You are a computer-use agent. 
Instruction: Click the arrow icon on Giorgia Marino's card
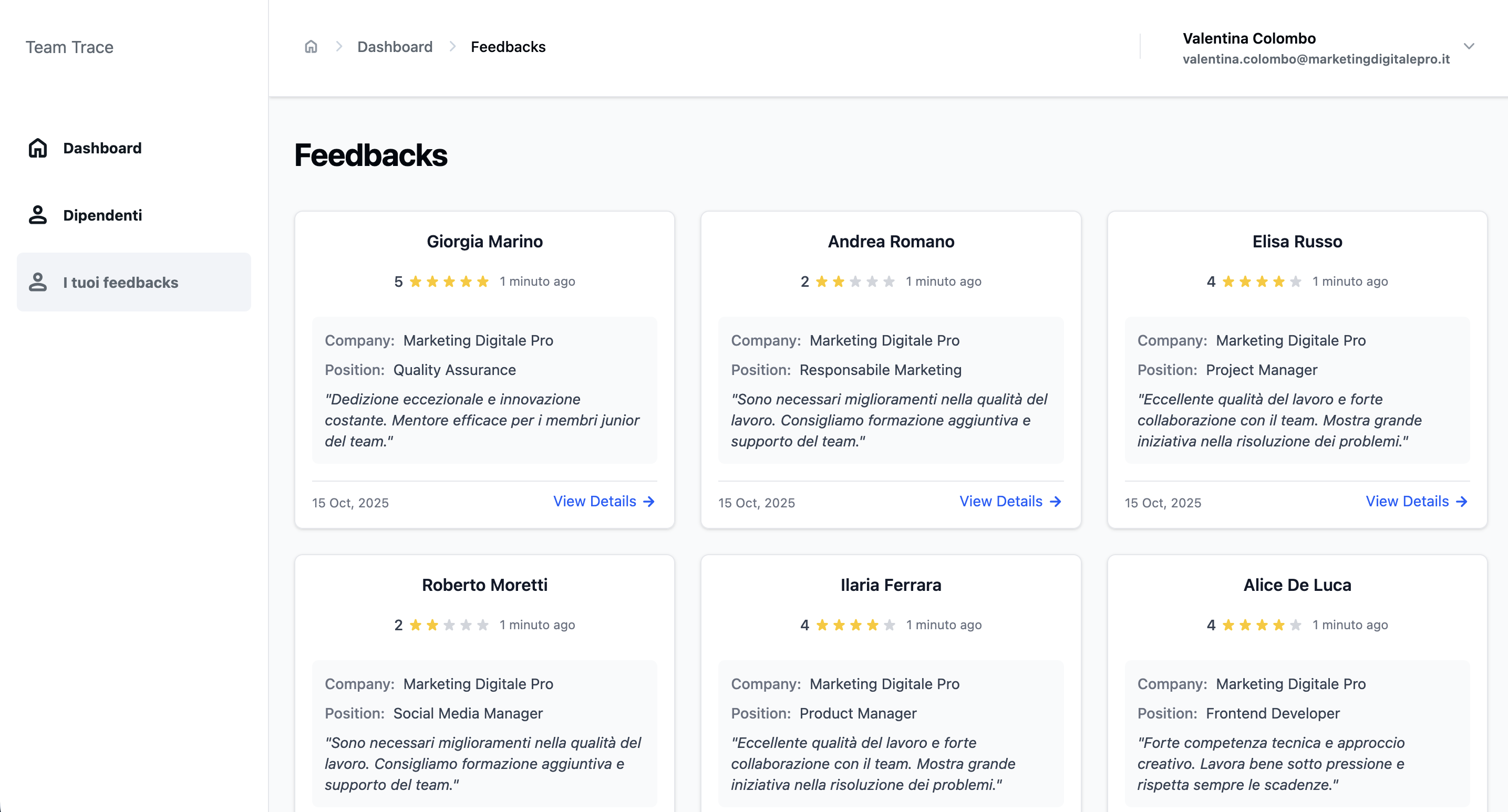pos(648,502)
